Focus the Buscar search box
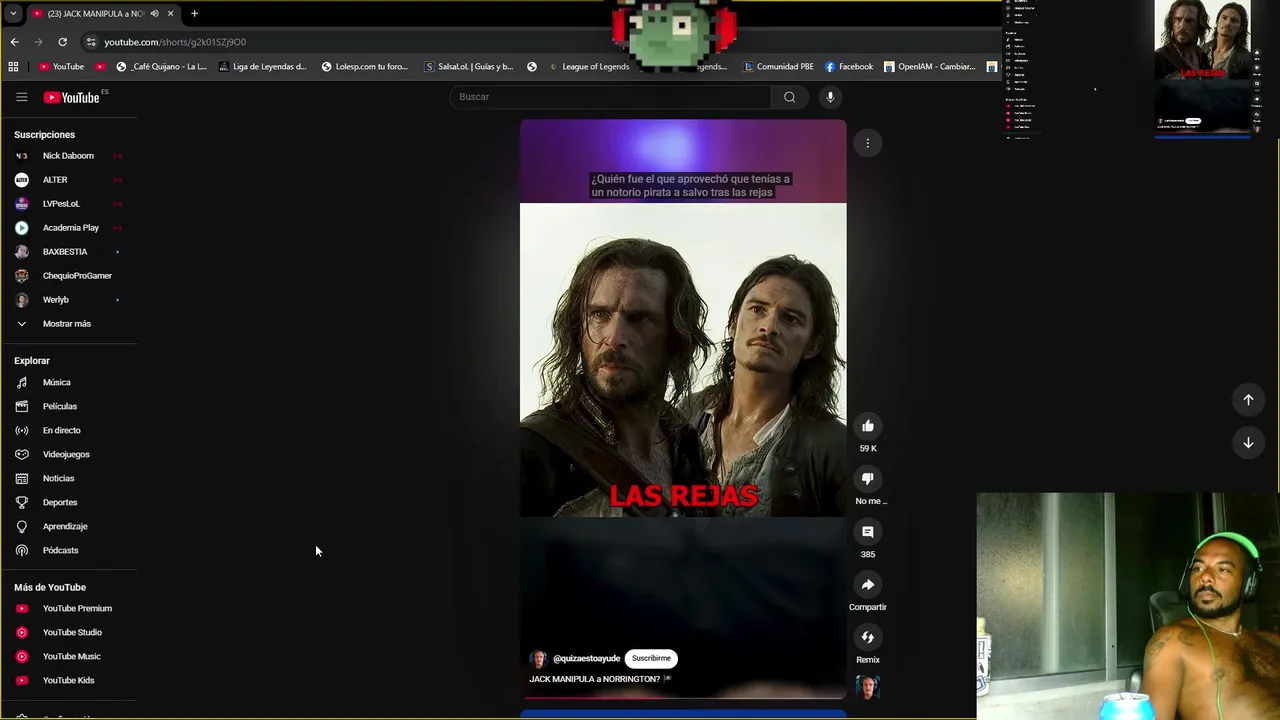Screen dimensions: 1280x720 point(610,97)
